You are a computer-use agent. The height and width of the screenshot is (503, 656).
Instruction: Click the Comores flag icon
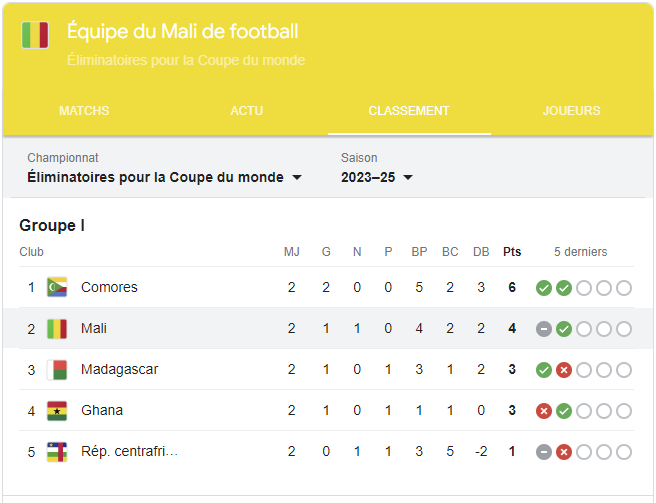57,287
